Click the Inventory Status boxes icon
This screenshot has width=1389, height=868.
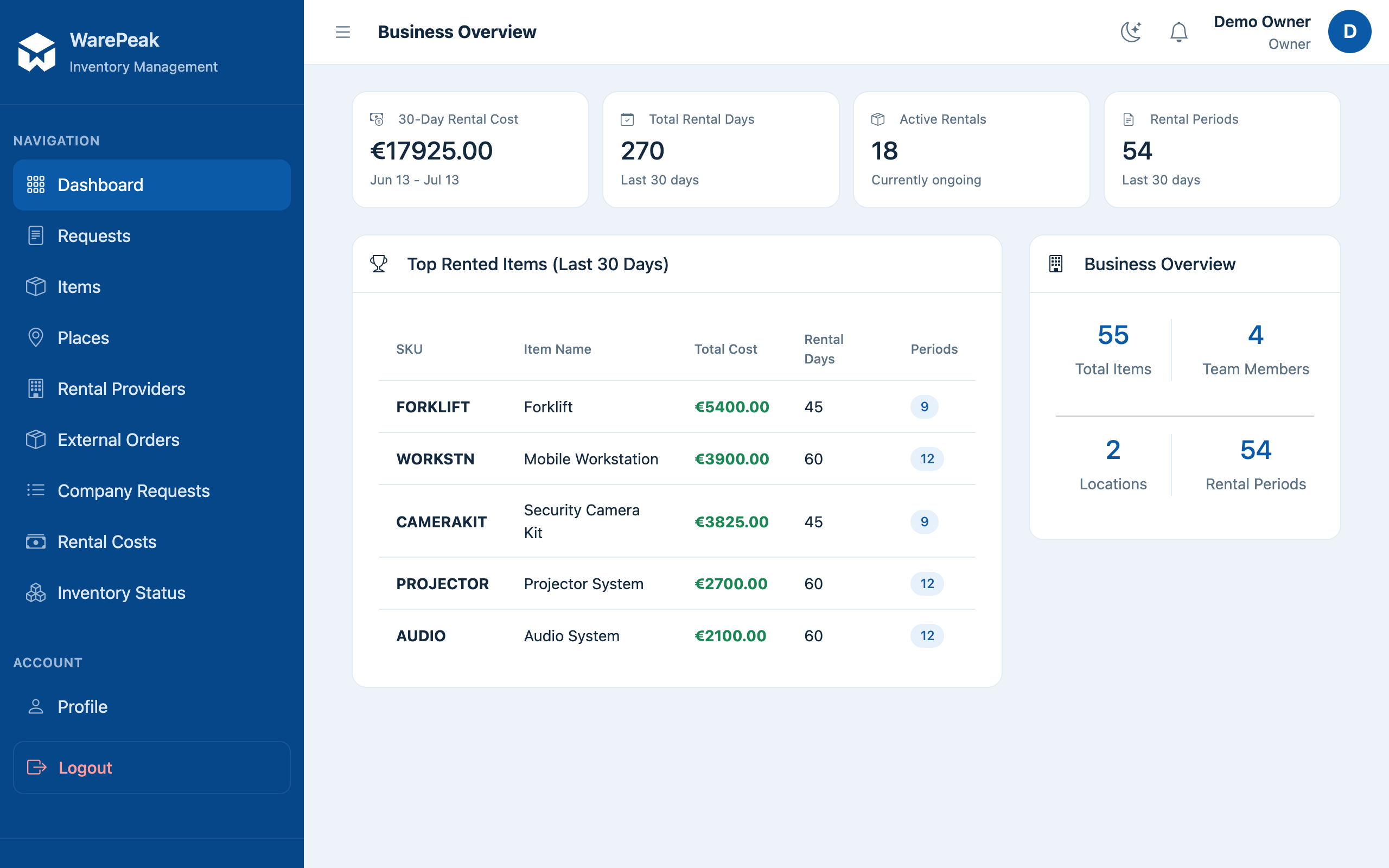coord(36,592)
